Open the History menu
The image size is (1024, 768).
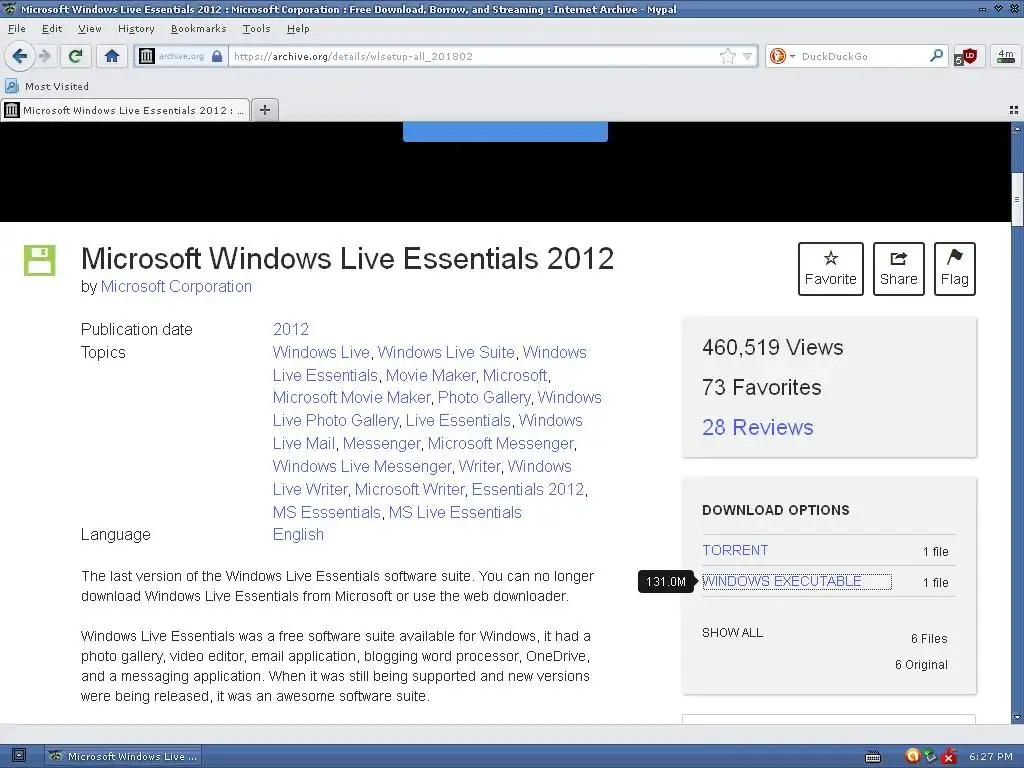pos(136,29)
